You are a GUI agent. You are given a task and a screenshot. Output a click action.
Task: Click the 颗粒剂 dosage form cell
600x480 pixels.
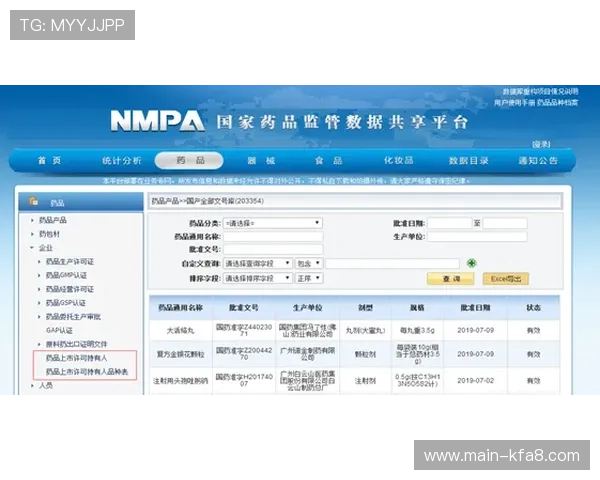pos(365,354)
